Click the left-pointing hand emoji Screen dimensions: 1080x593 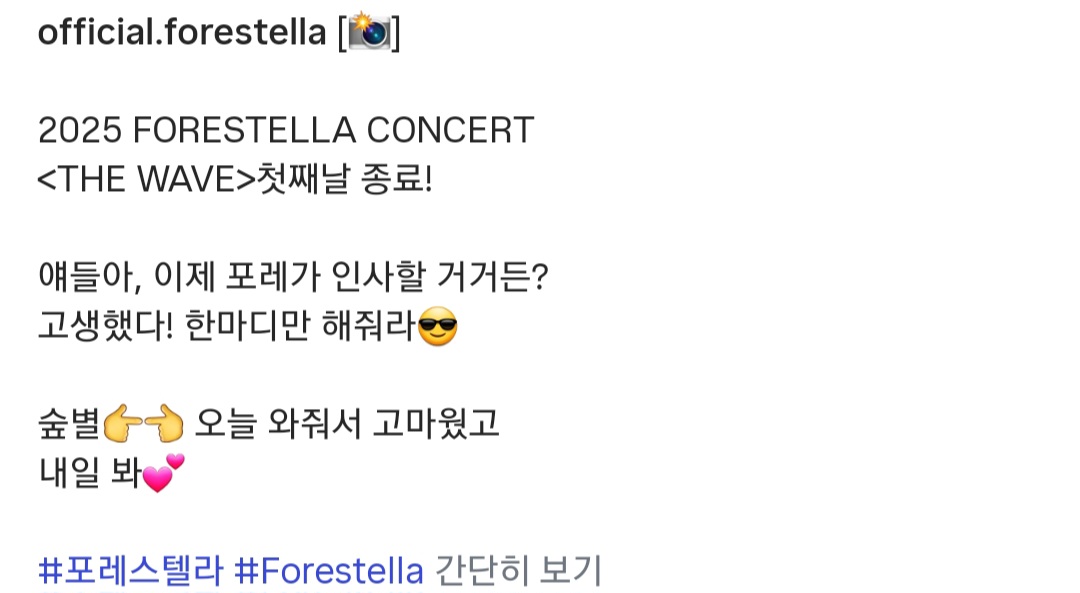click(x=164, y=423)
